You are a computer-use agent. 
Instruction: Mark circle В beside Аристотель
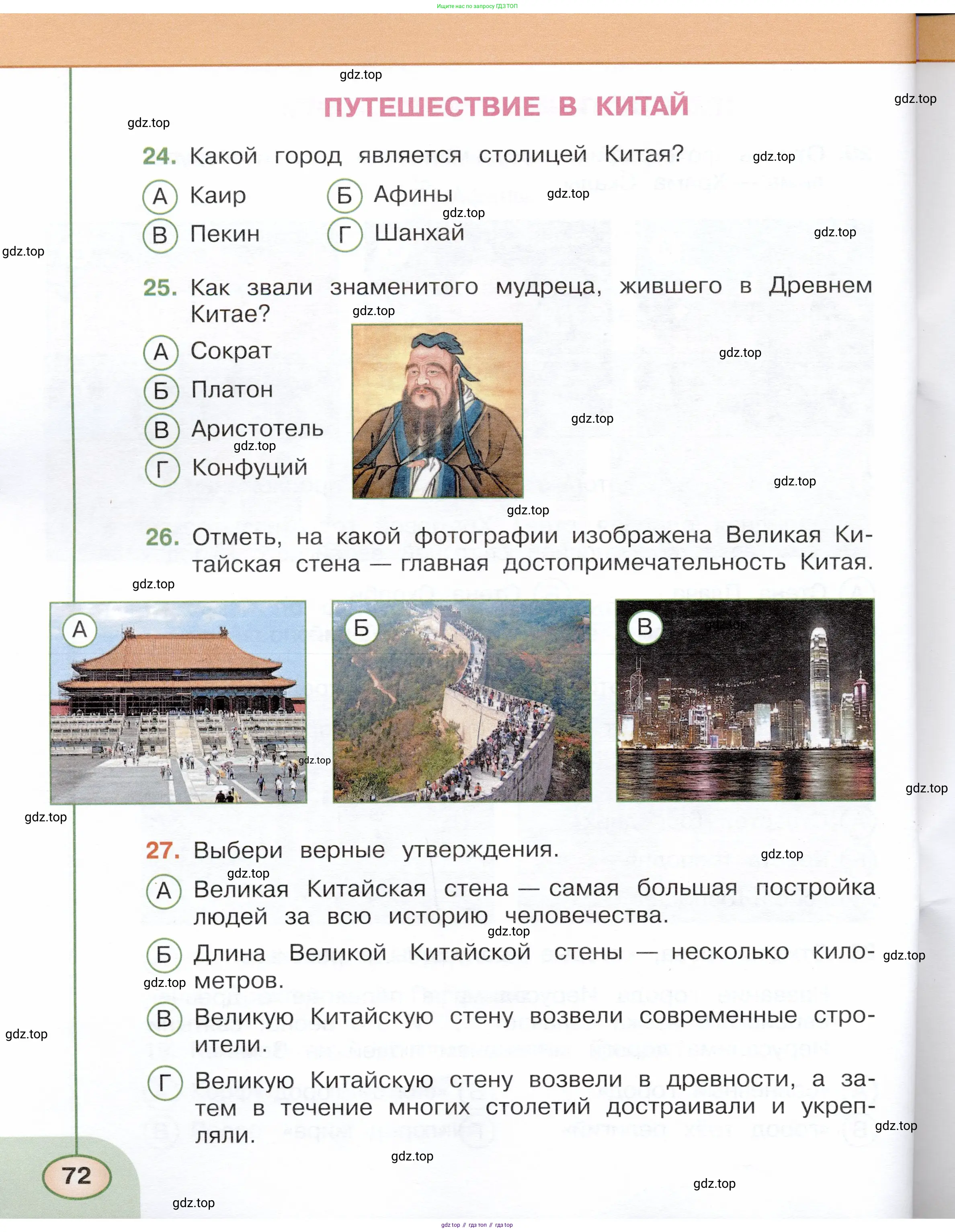tap(162, 430)
